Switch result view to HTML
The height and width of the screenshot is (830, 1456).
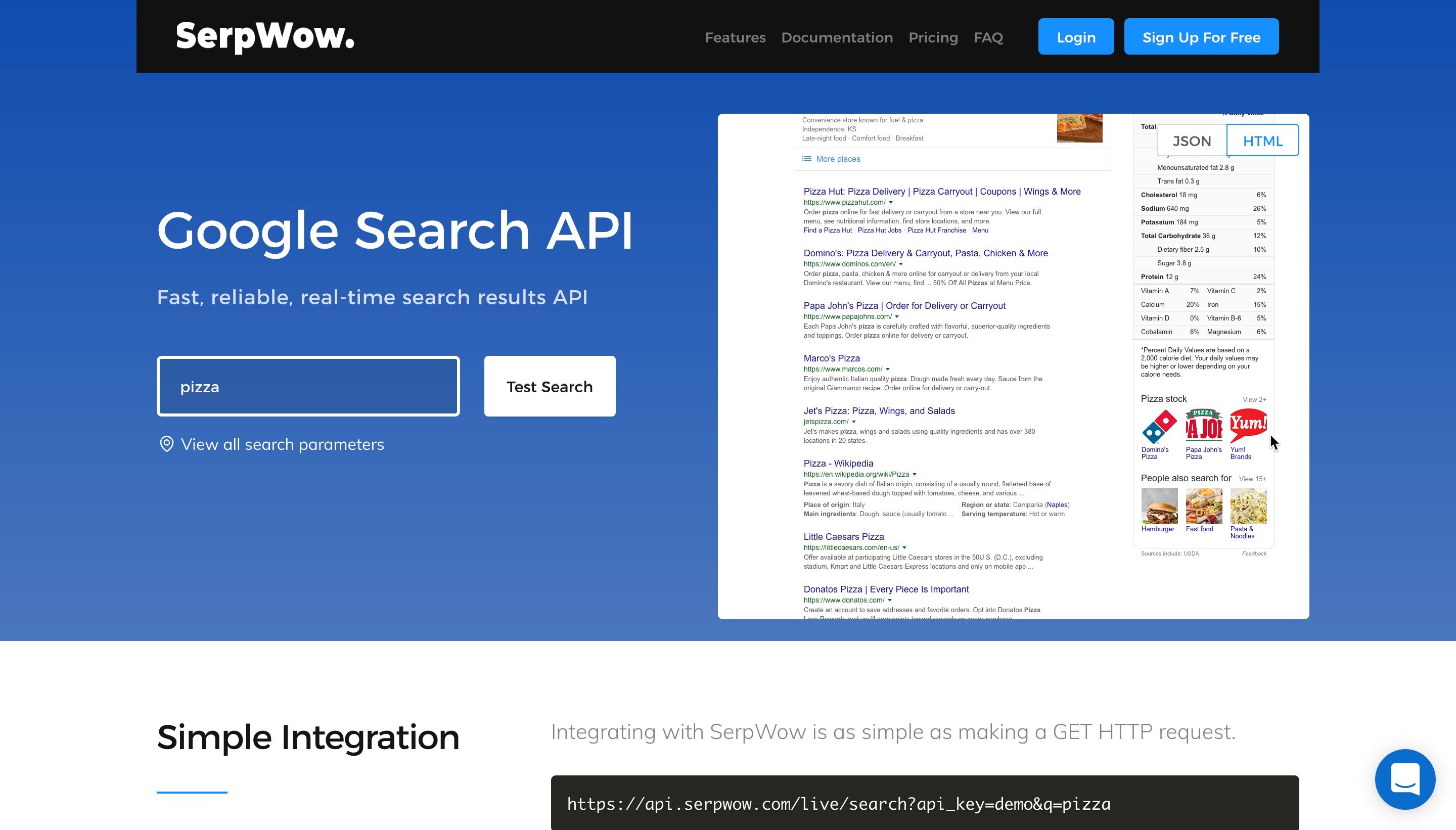(1262, 141)
